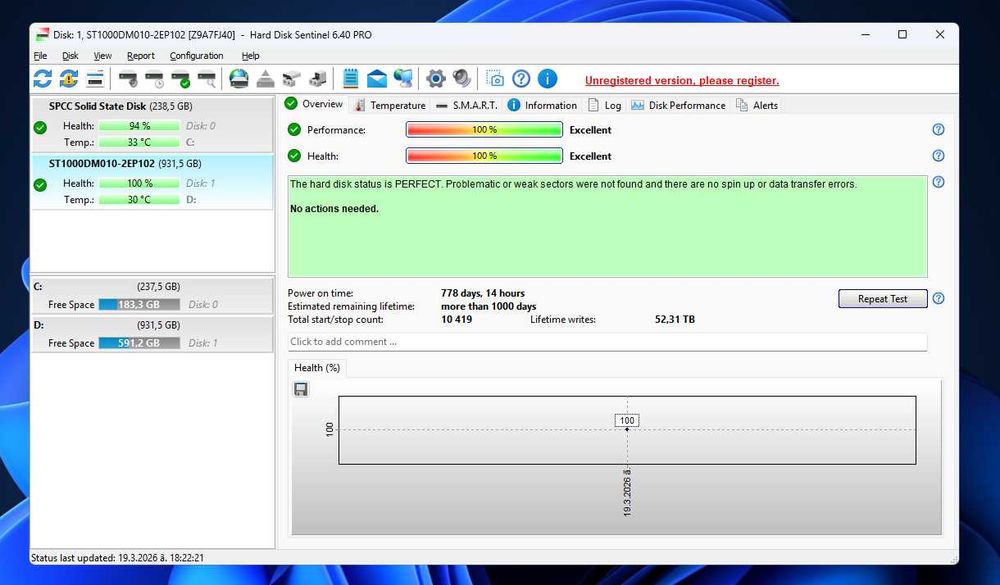Image resolution: width=1000 pixels, height=585 pixels.
Task: Click the Performance 100 % gradient bar
Action: tap(484, 130)
